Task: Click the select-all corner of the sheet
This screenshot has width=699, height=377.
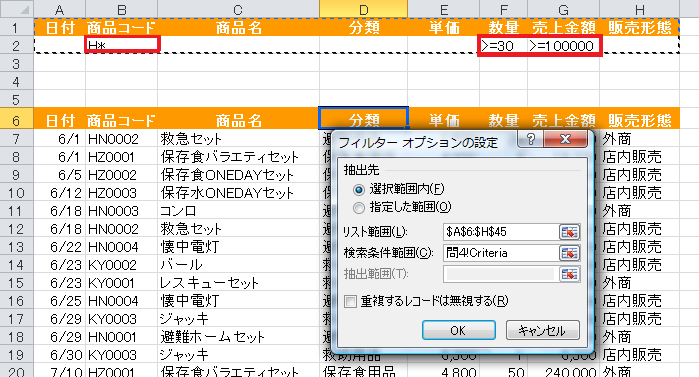Action: point(16,9)
